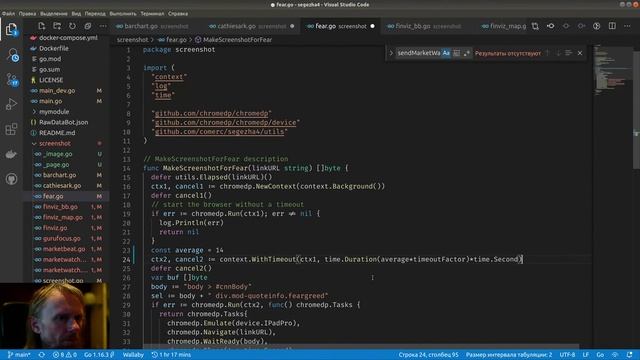This screenshot has height=360, width=640.
Task: Open notifications bell in status bar
Action: (x=630, y=355)
